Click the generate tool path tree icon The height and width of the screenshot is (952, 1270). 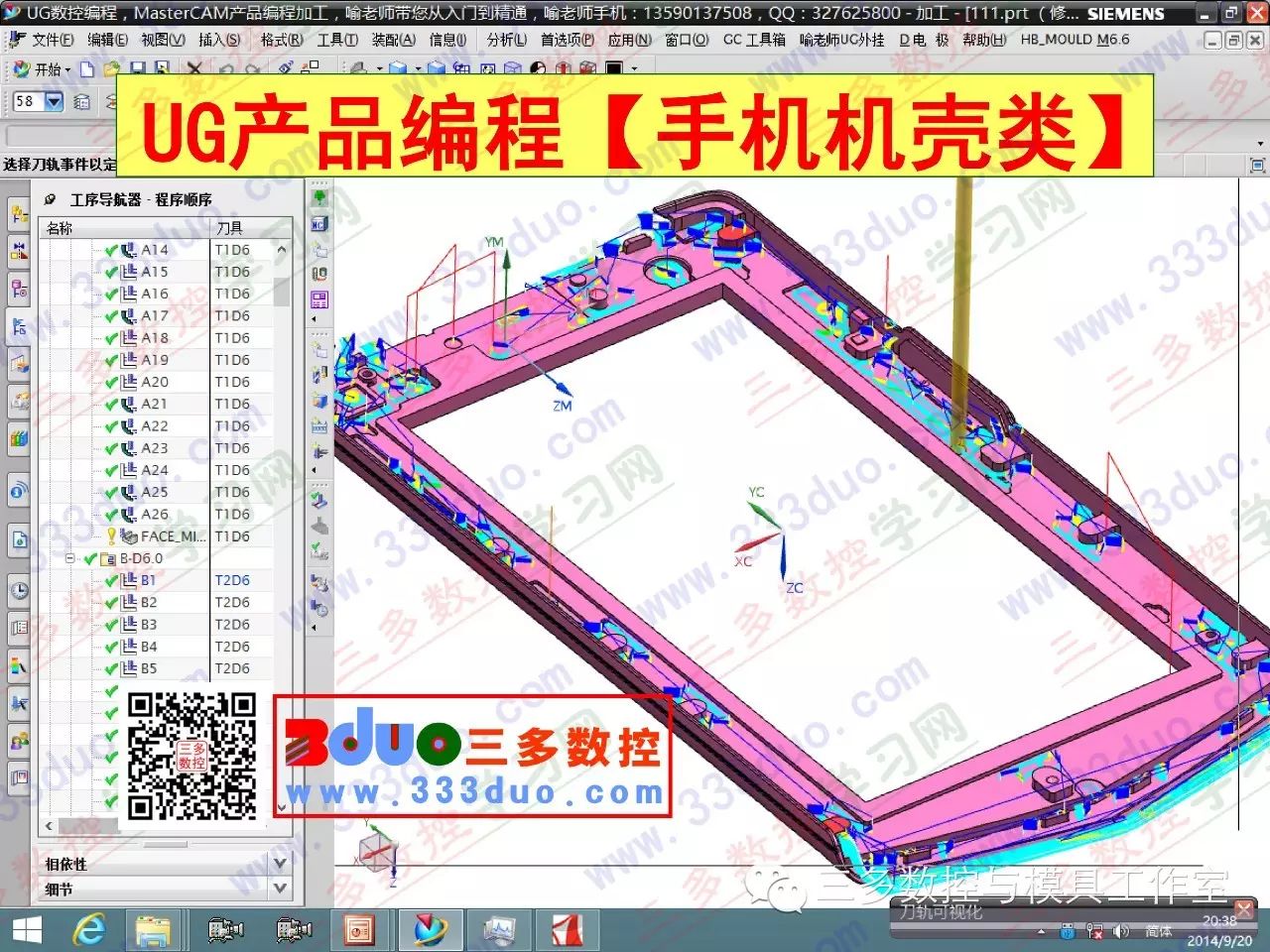click(319, 198)
